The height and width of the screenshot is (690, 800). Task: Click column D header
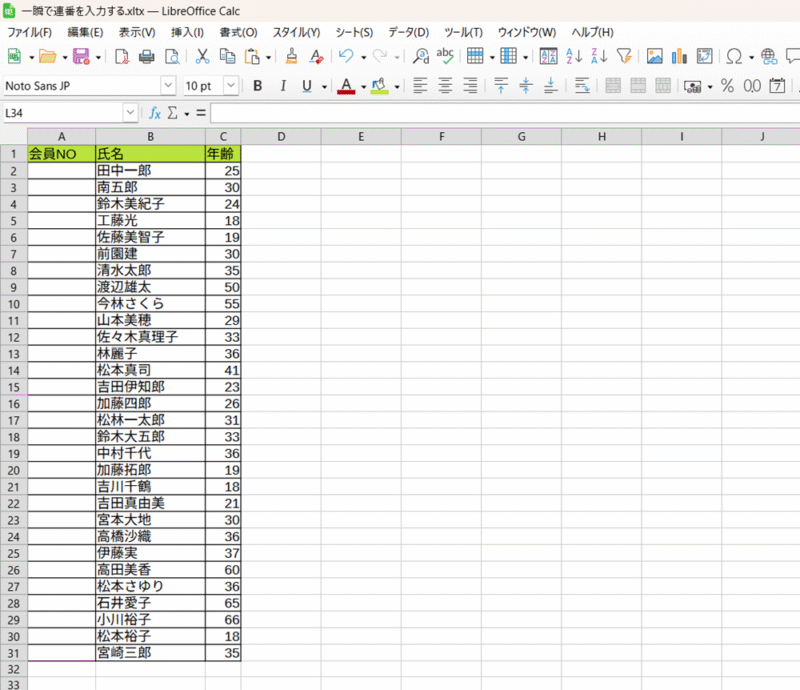coord(281,136)
